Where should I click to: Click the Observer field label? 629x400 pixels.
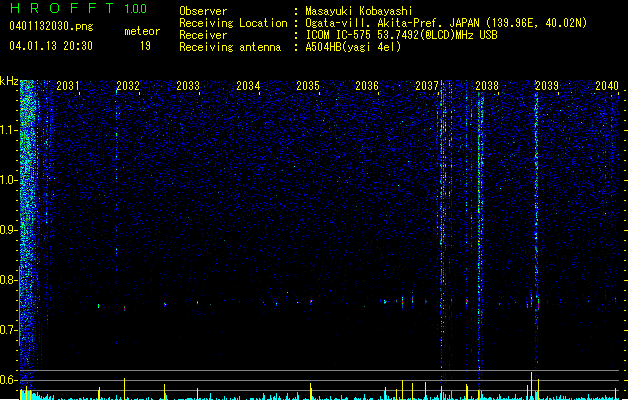point(203,11)
